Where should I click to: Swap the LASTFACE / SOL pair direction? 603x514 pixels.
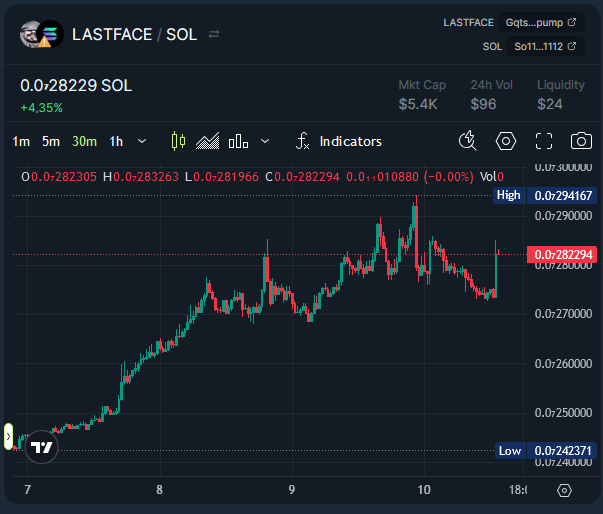[x=214, y=34]
